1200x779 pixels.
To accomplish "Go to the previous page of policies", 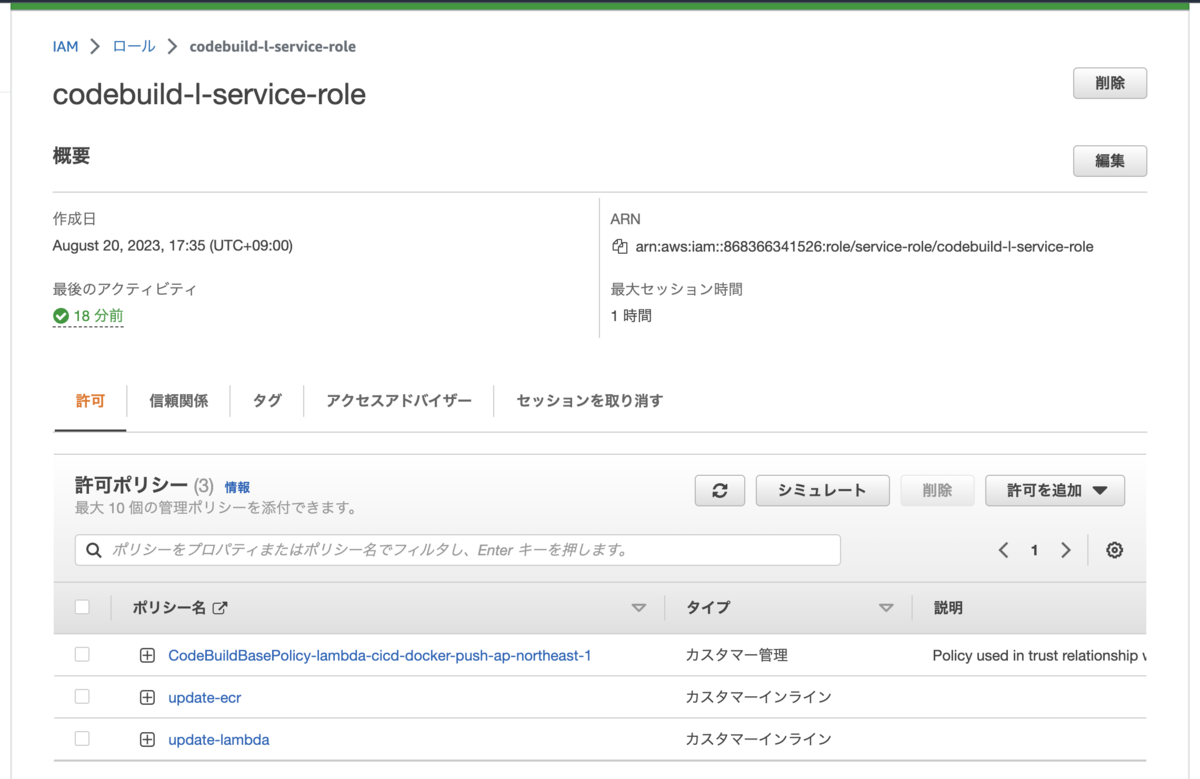I will 1003,550.
